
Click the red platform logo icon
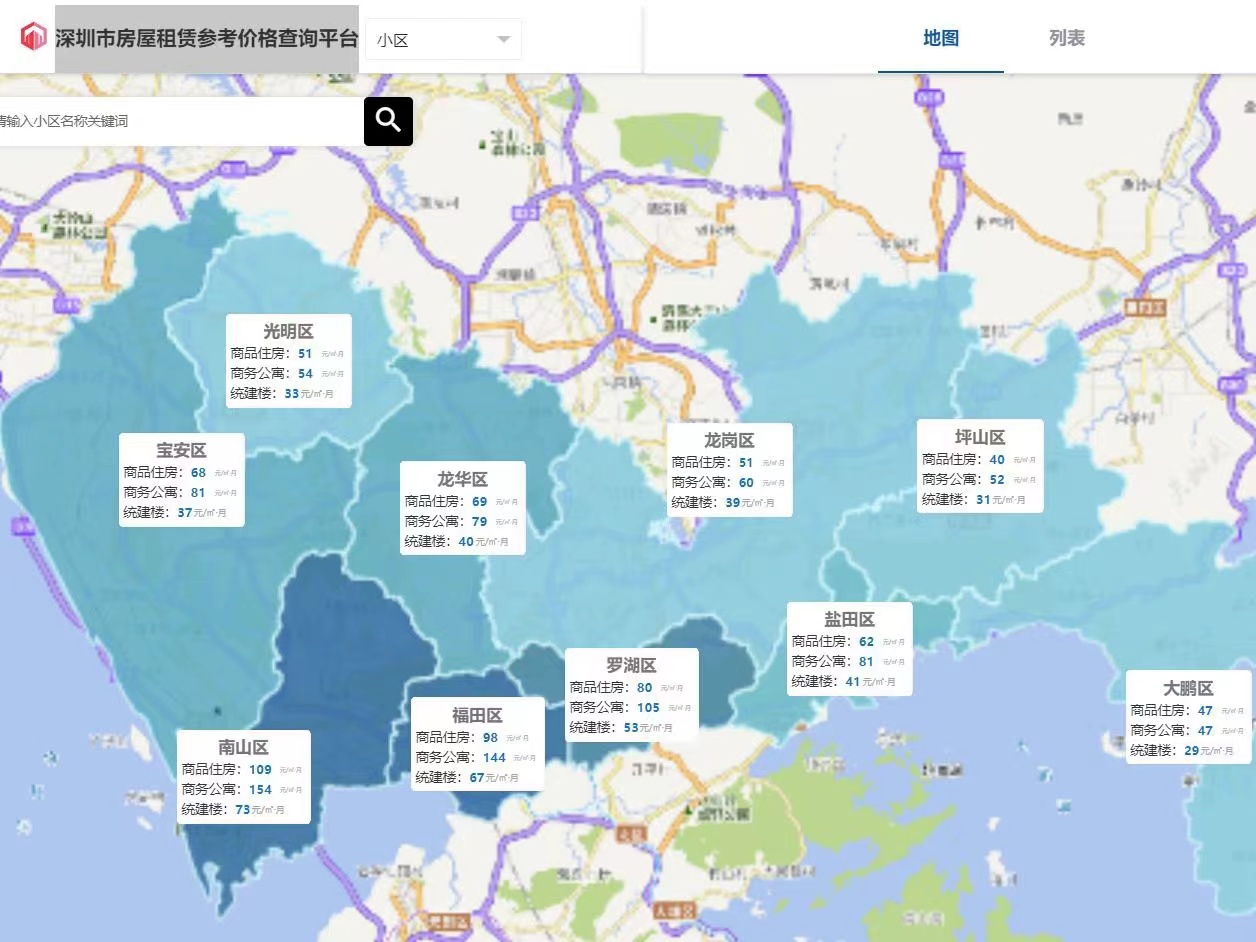coord(34,37)
